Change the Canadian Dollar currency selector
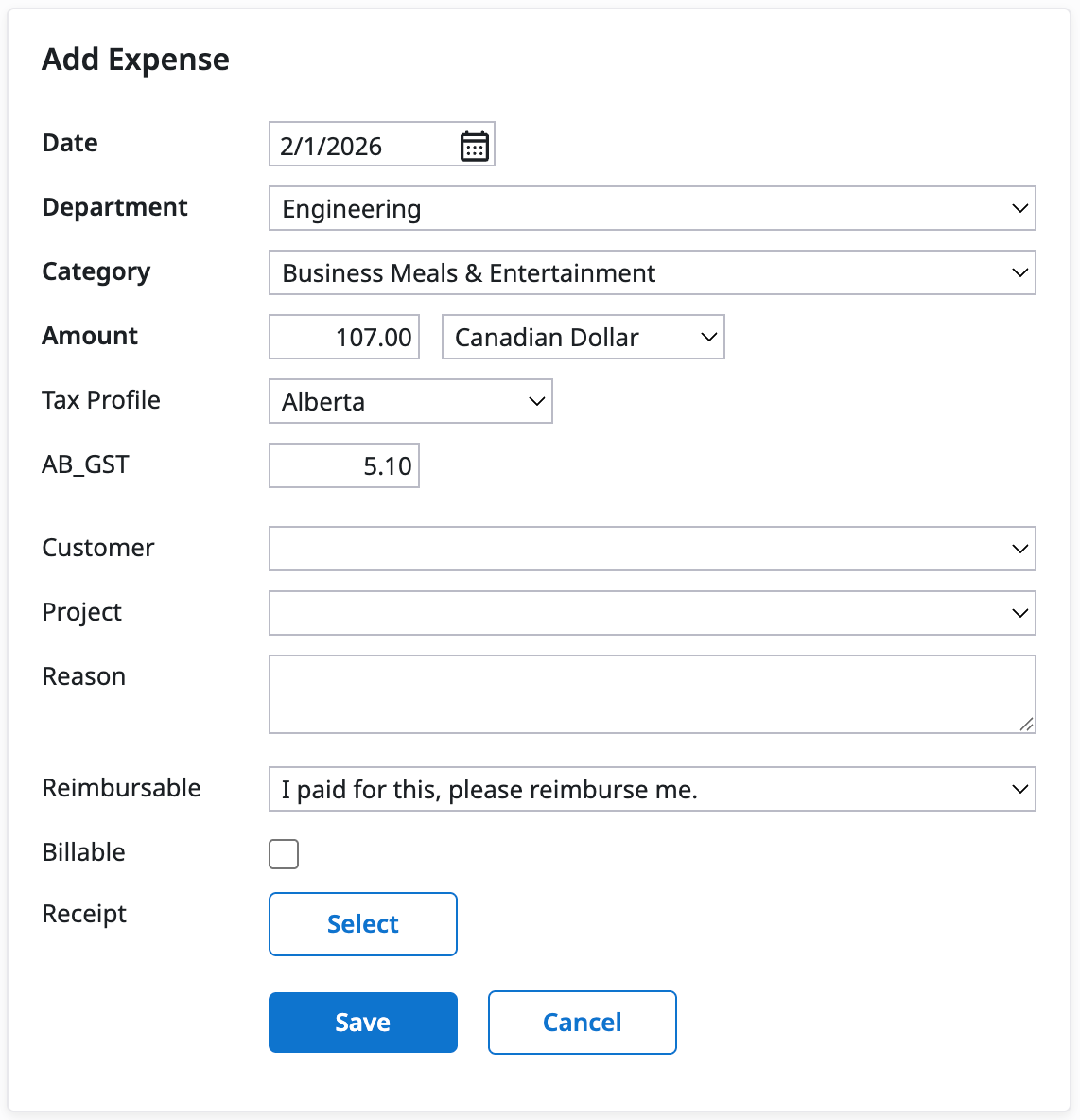Image resolution: width=1080 pixels, height=1120 pixels. pyautogui.click(x=583, y=338)
